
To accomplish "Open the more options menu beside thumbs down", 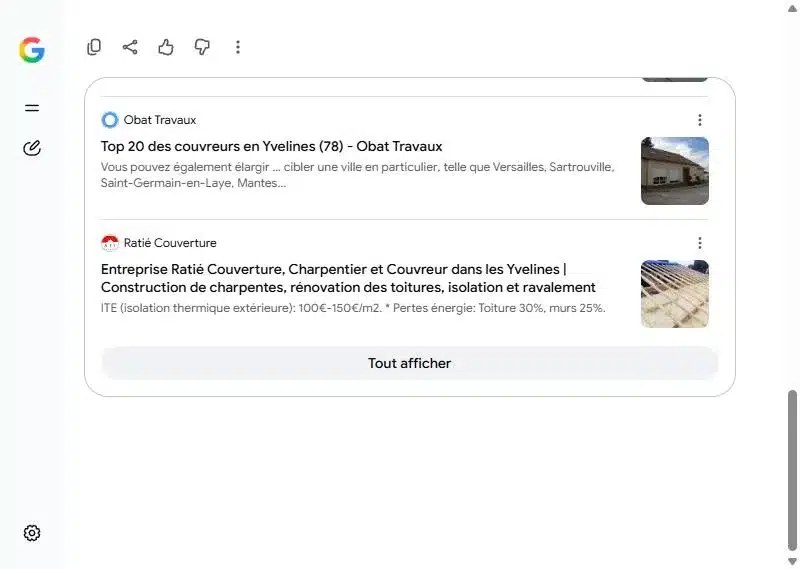I will [238, 47].
